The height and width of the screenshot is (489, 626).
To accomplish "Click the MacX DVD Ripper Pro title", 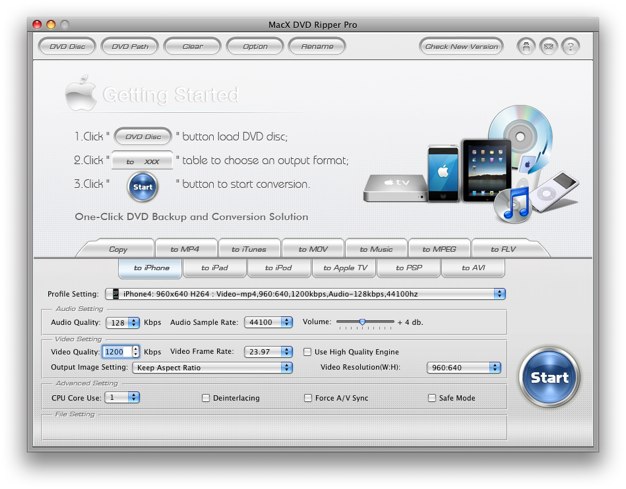I will [x=313, y=25].
